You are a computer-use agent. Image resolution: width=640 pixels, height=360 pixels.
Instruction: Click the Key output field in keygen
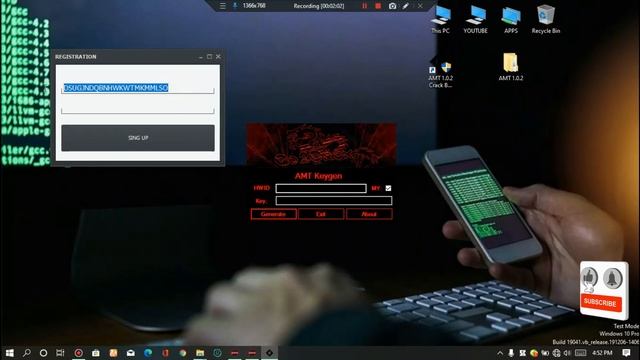click(x=334, y=200)
